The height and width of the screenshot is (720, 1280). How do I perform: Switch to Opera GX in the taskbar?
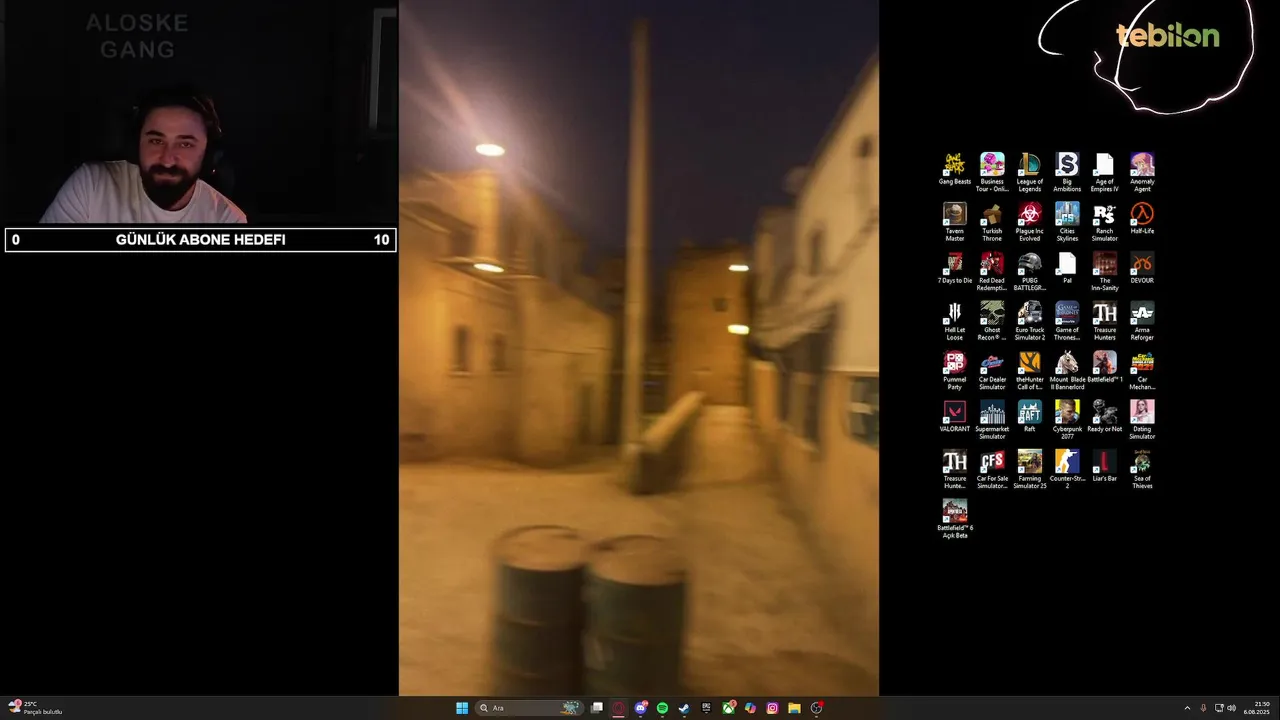point(619,708)
